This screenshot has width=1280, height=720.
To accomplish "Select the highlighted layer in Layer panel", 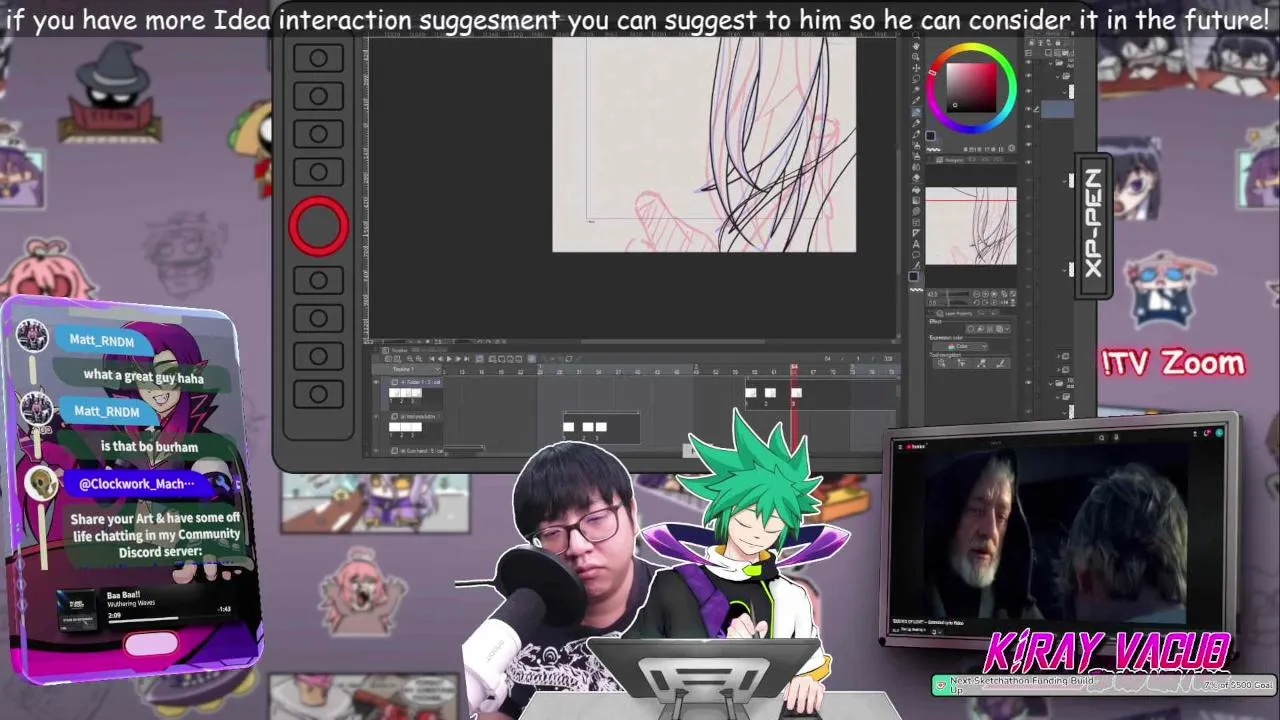I will coord(1057,109).
